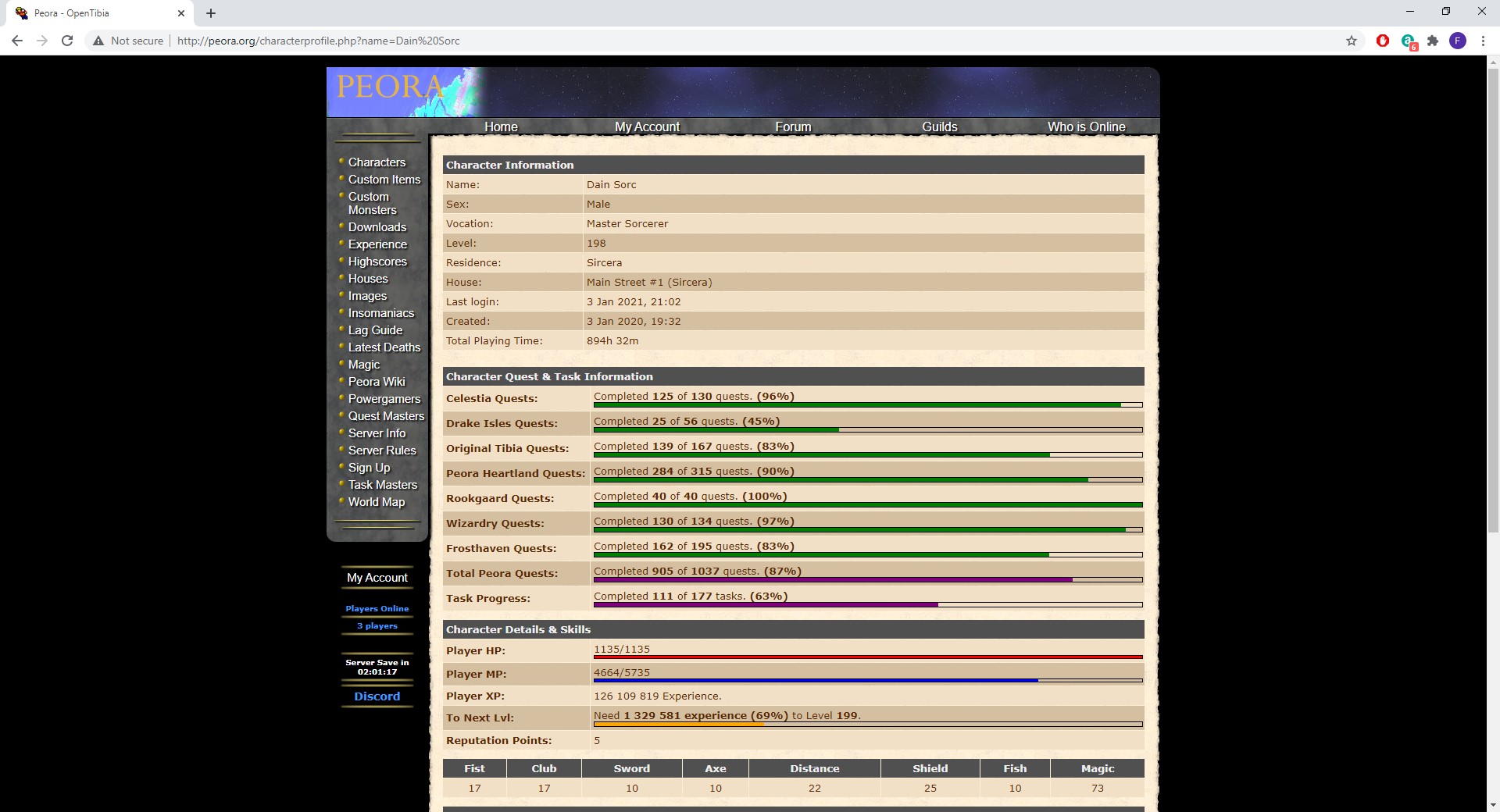Image resolution: width=1500 pixels, height=812 pixels.
Task: Open the Powergamers sidebar link
Action: point(384,399)
